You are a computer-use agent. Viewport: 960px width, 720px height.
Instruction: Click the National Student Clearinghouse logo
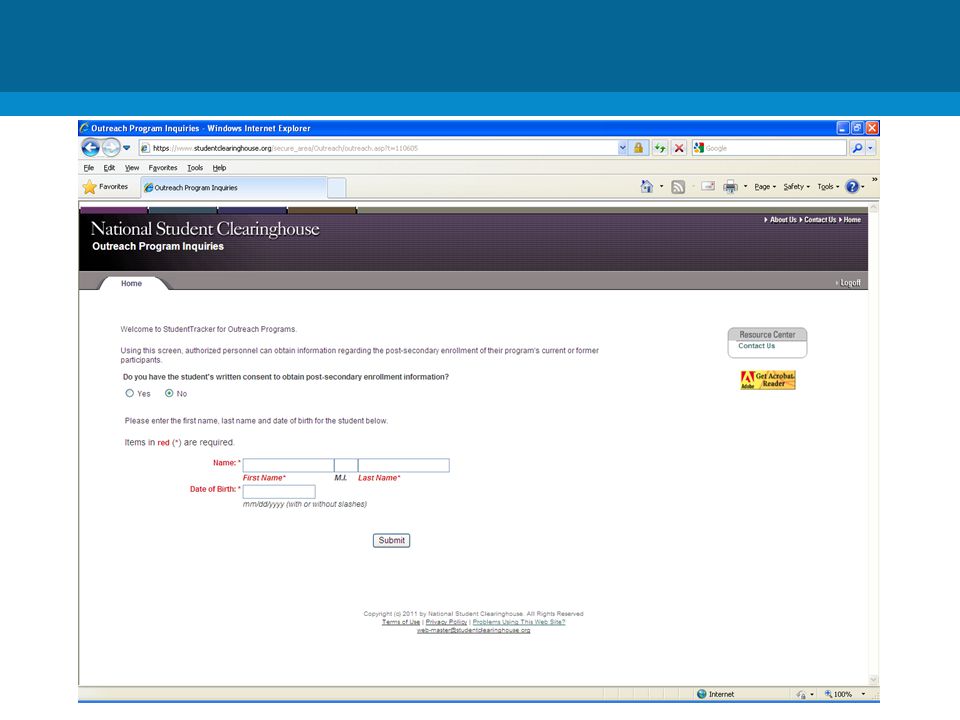[x=205, y=228]
